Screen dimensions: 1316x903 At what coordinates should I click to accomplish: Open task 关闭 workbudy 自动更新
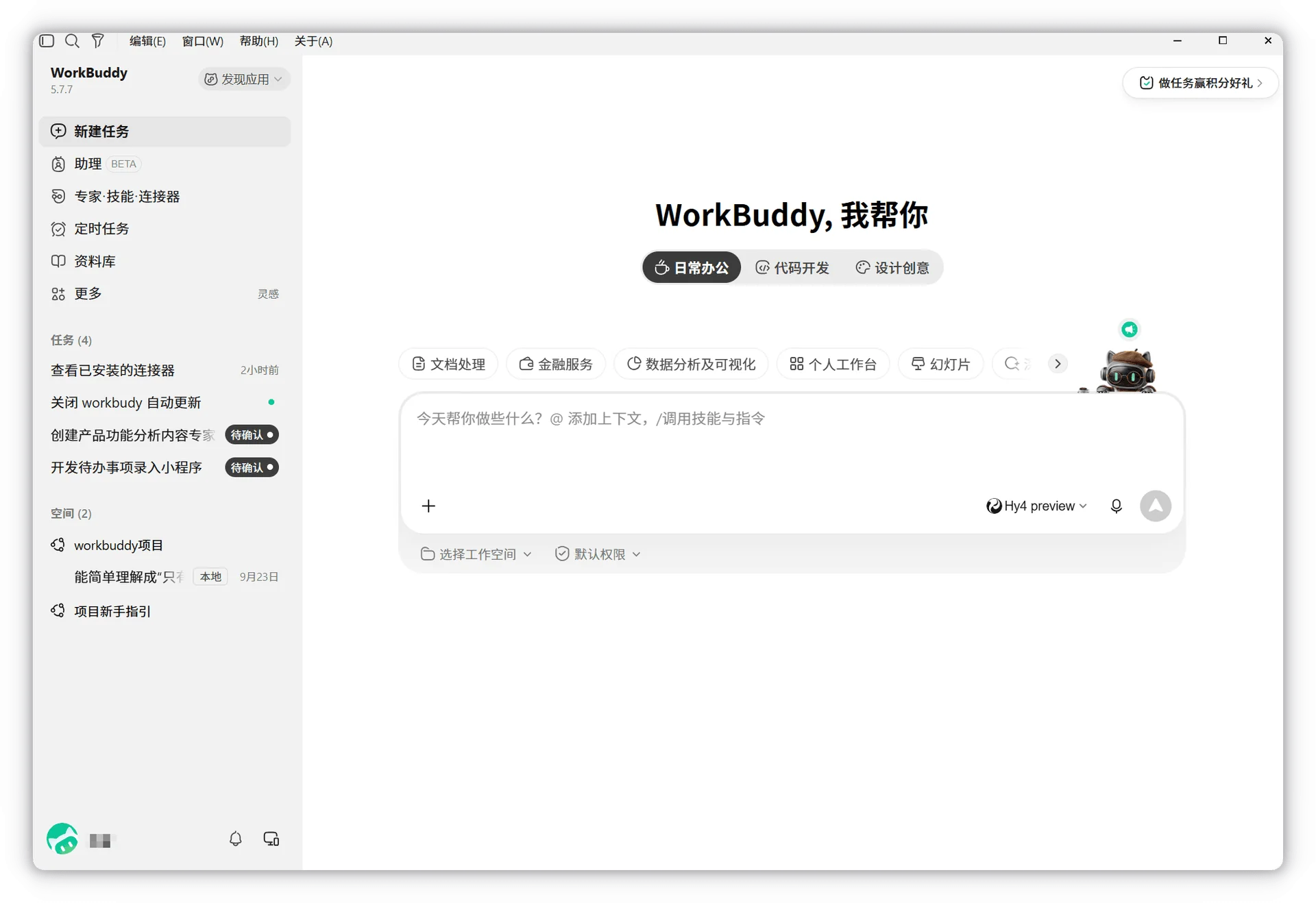click(x=164, y=402)
